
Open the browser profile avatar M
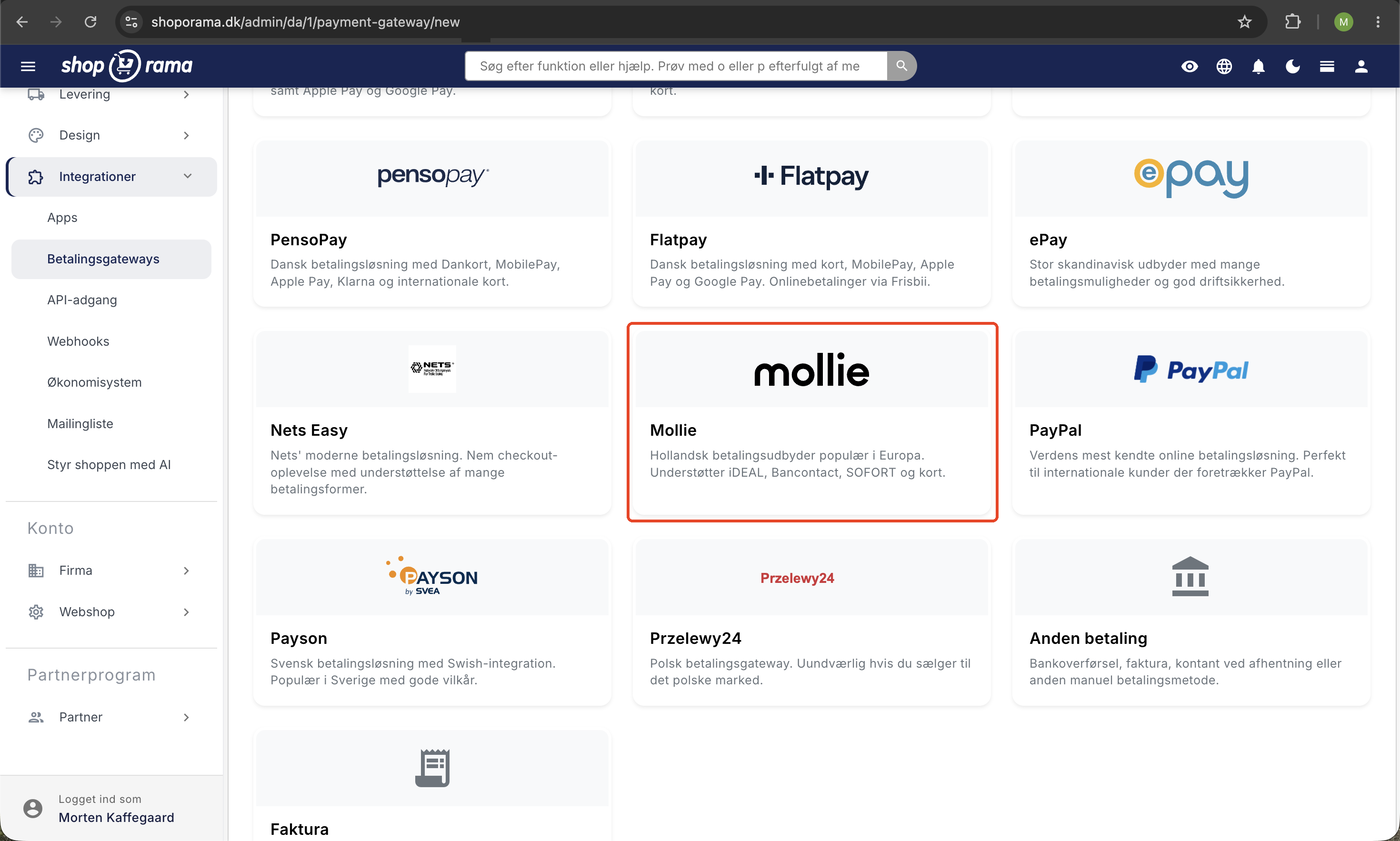click(x=1344, y=21)
